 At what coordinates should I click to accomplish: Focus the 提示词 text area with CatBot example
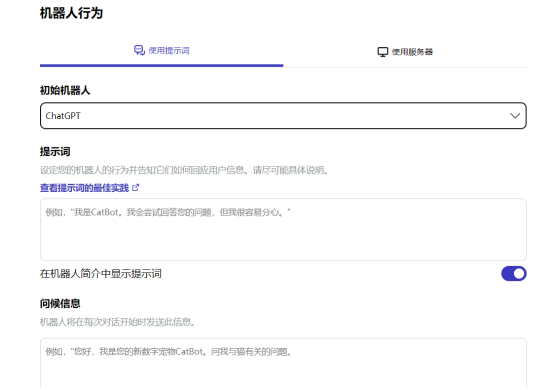(283, 230)
